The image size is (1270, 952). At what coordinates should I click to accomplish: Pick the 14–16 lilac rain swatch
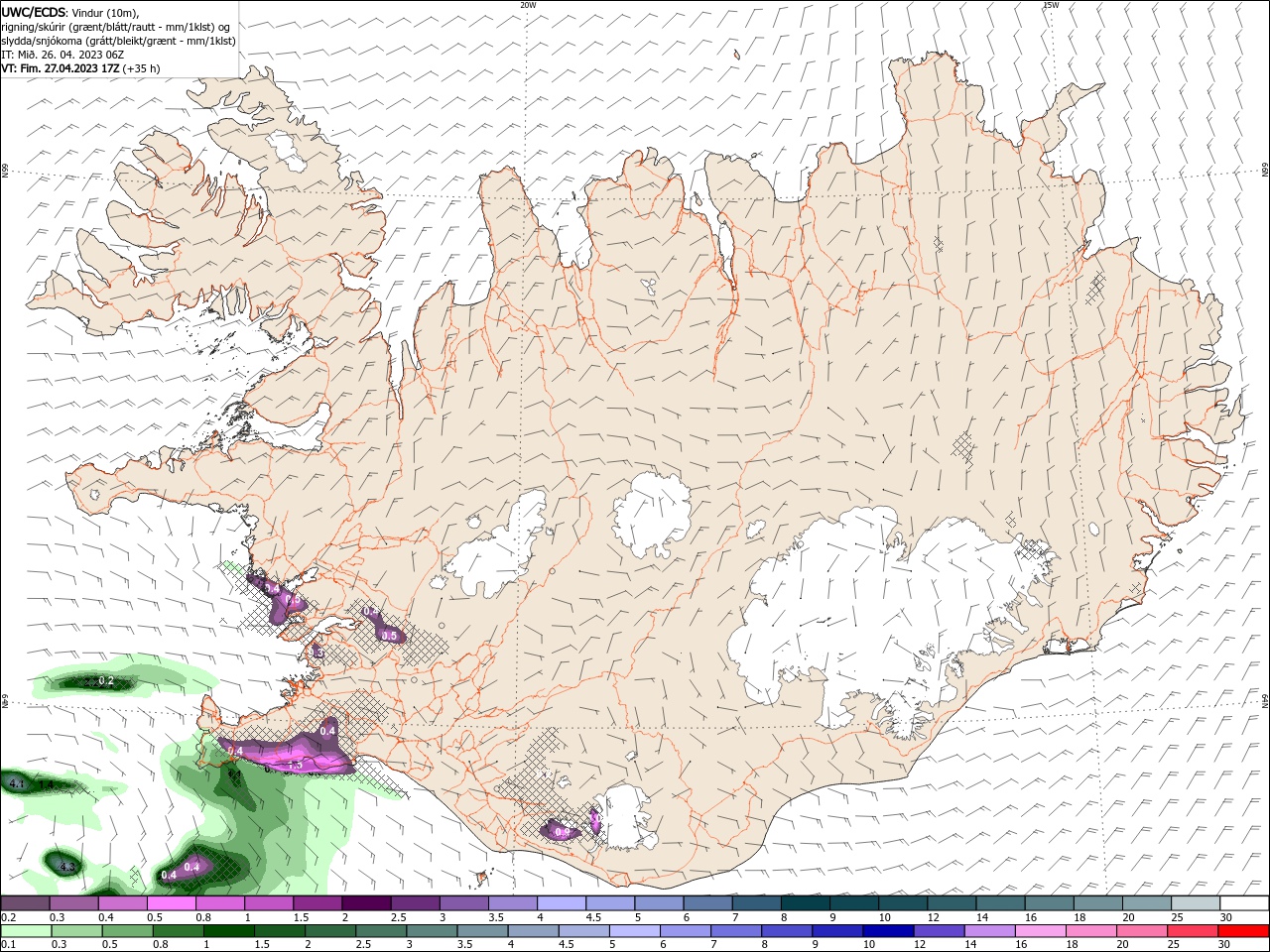coord(990,931)
